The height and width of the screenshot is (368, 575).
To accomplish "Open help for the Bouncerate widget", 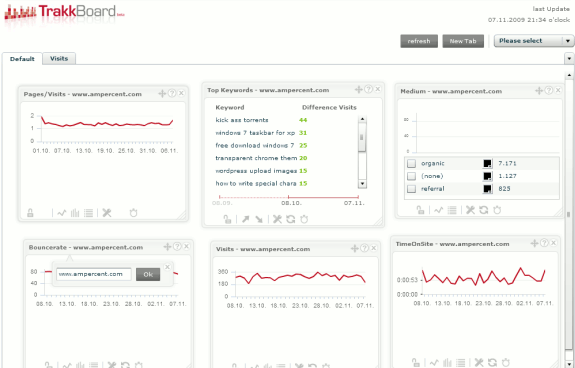I will (177, 247).
